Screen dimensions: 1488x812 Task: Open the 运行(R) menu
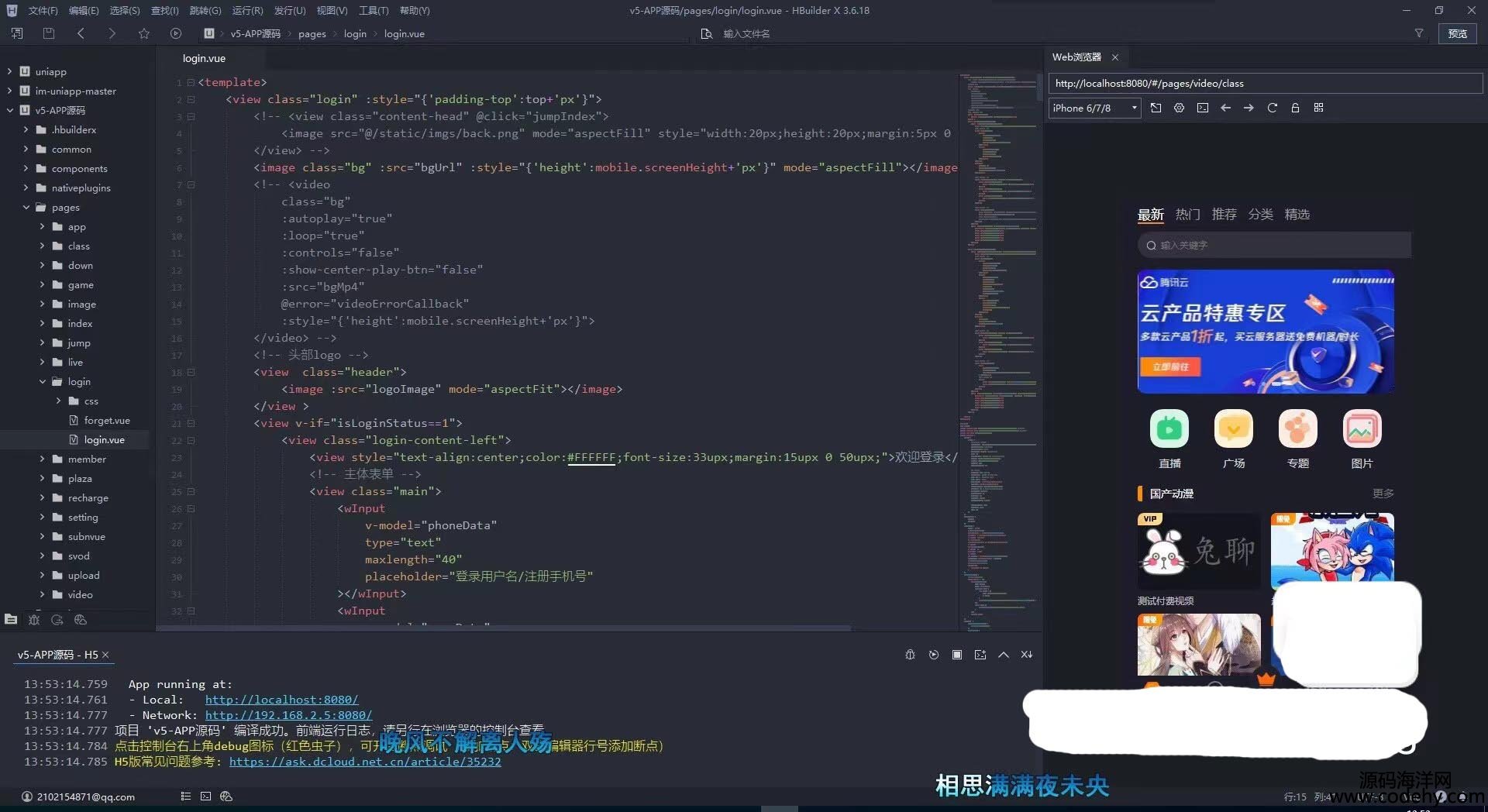247,11
